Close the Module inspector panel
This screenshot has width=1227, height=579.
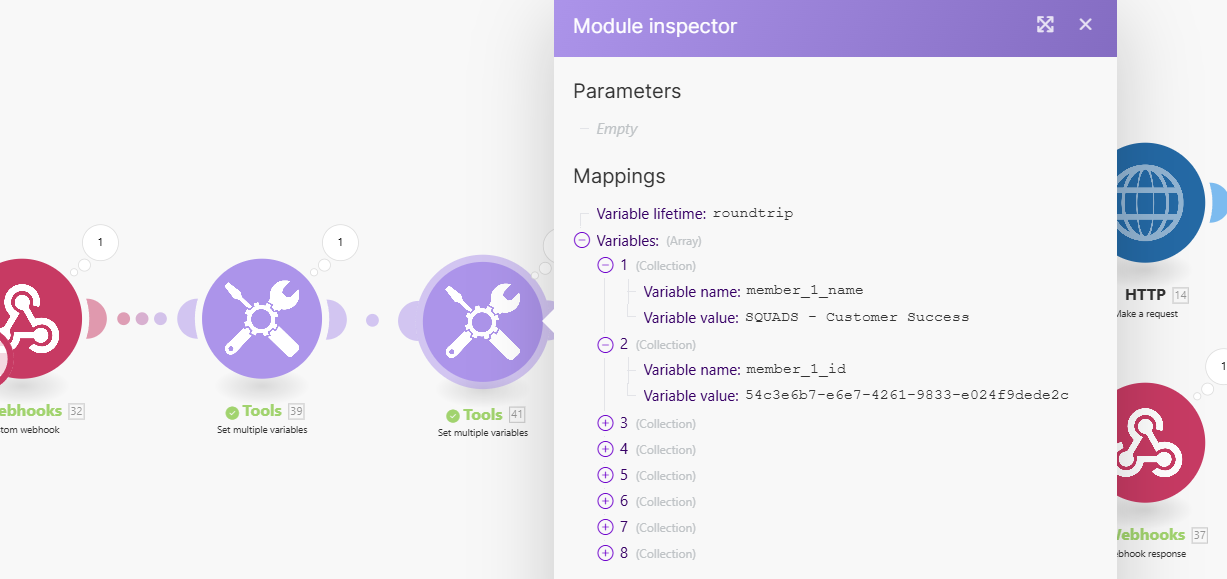1086,25
